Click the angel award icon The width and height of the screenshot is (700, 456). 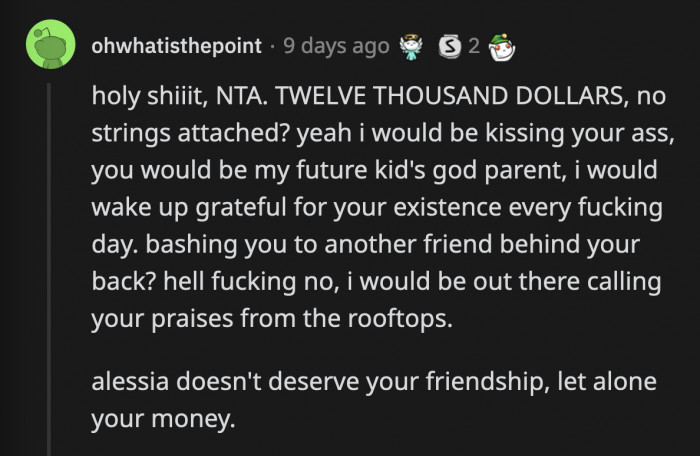coord(408,45)
